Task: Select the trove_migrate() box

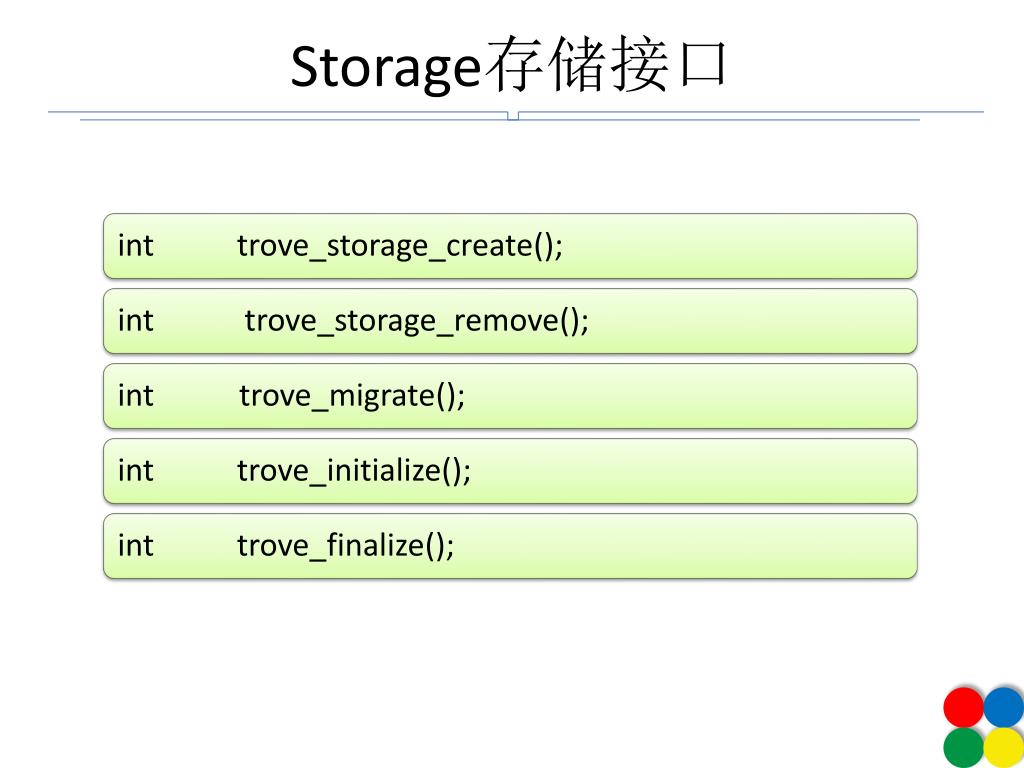Action: tap(510, 396)
